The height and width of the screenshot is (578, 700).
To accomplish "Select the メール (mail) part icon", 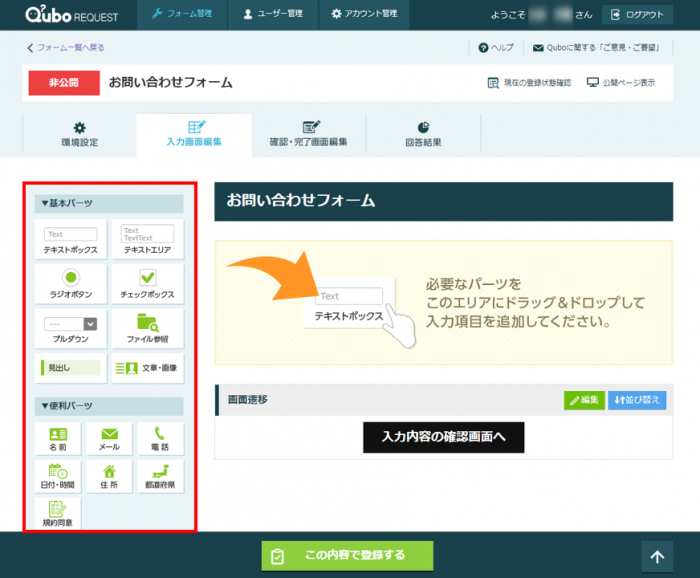I will tap(109, 439).
